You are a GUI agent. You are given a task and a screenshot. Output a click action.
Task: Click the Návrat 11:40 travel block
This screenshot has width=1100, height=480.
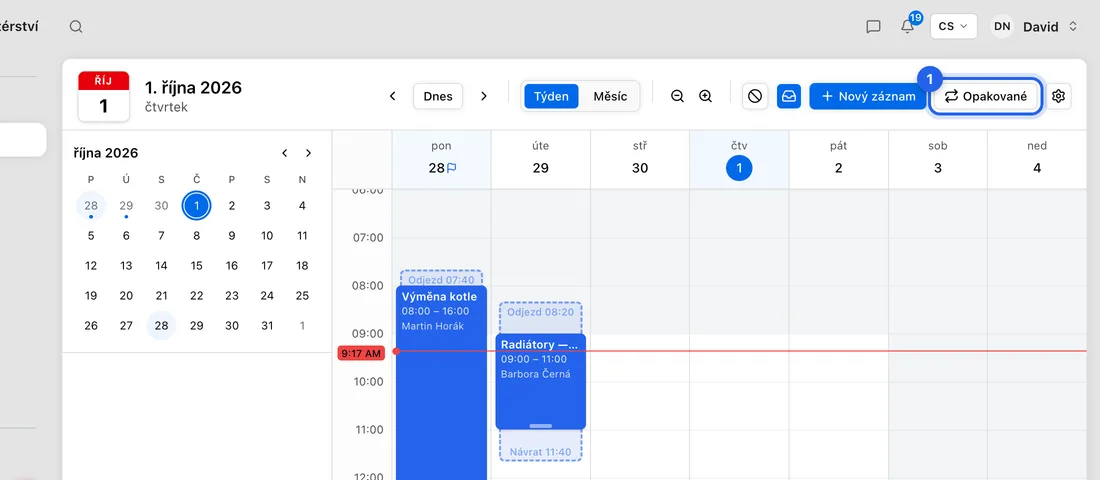coord(540,445)
